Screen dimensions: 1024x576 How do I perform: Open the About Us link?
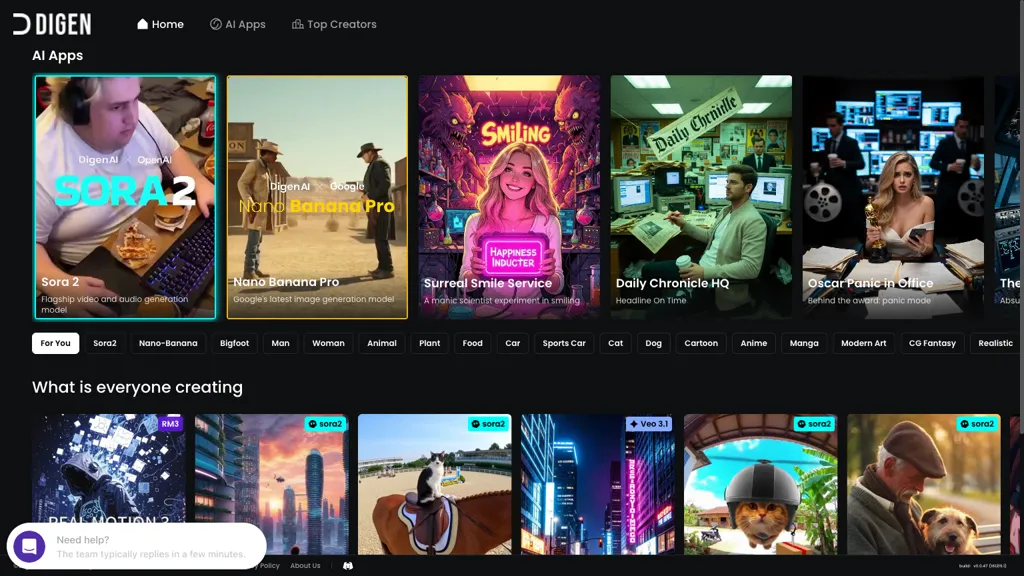point(305,565)
